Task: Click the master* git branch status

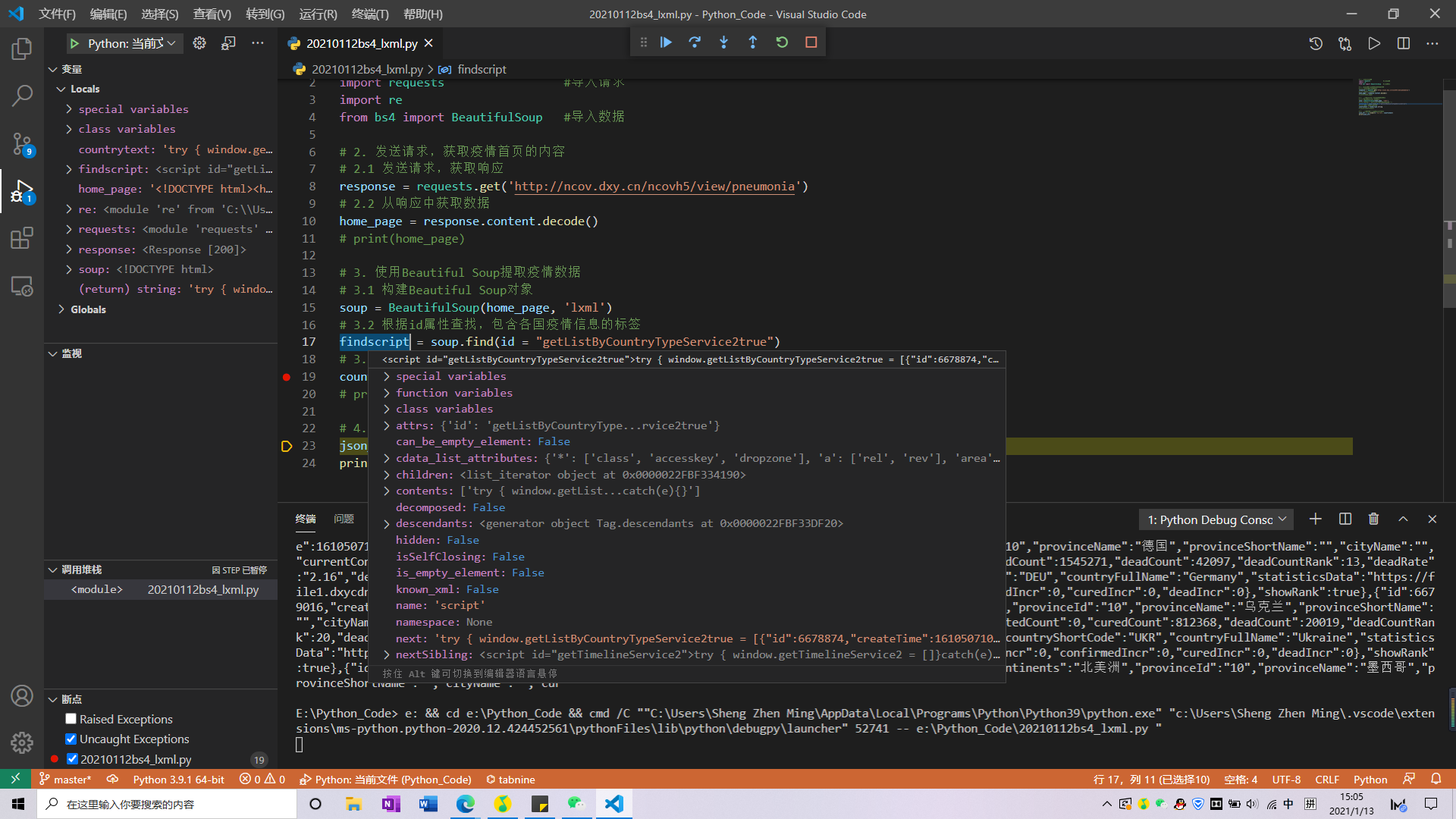Action: click(x=65, y=780)
